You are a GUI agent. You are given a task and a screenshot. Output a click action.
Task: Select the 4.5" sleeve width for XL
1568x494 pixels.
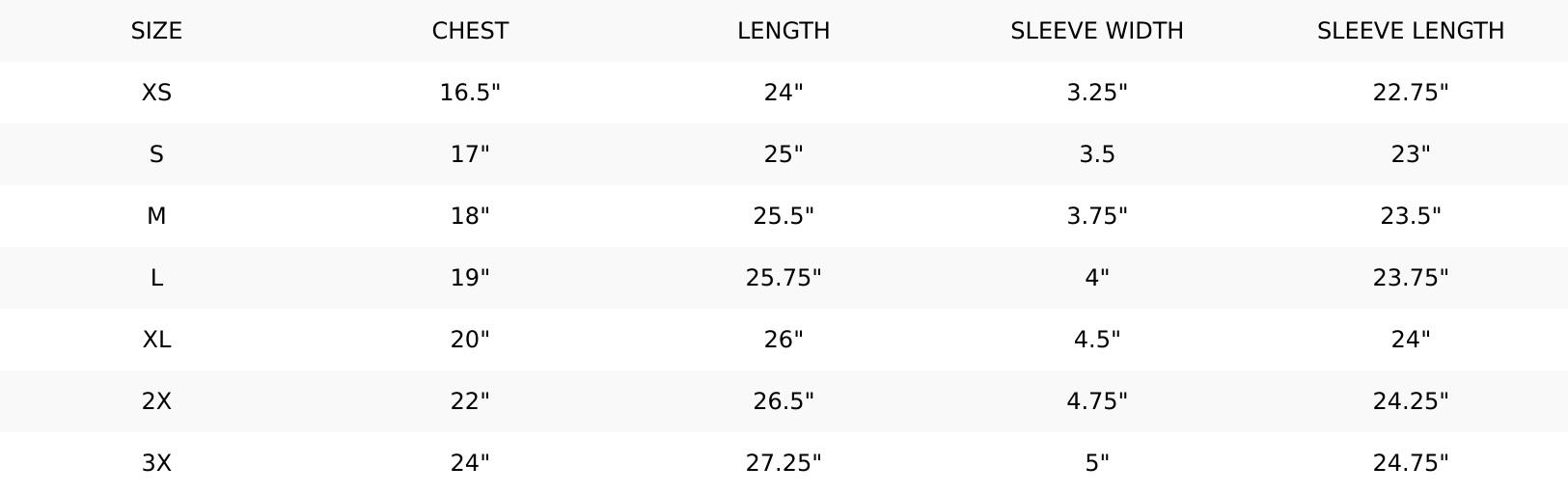coord(1097,340)
